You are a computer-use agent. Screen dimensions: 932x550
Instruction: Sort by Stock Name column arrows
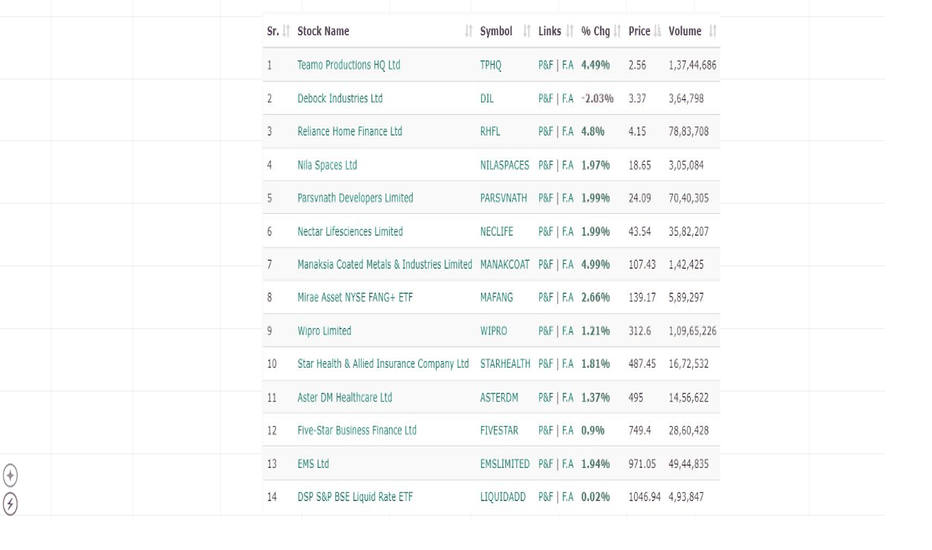(468, 31)
